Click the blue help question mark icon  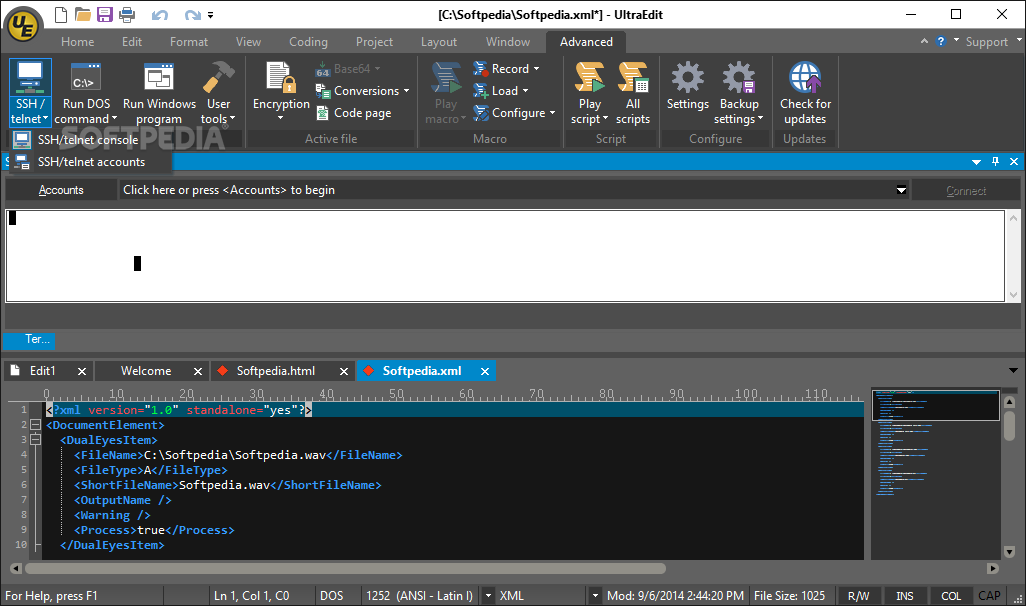coord(941,41)
